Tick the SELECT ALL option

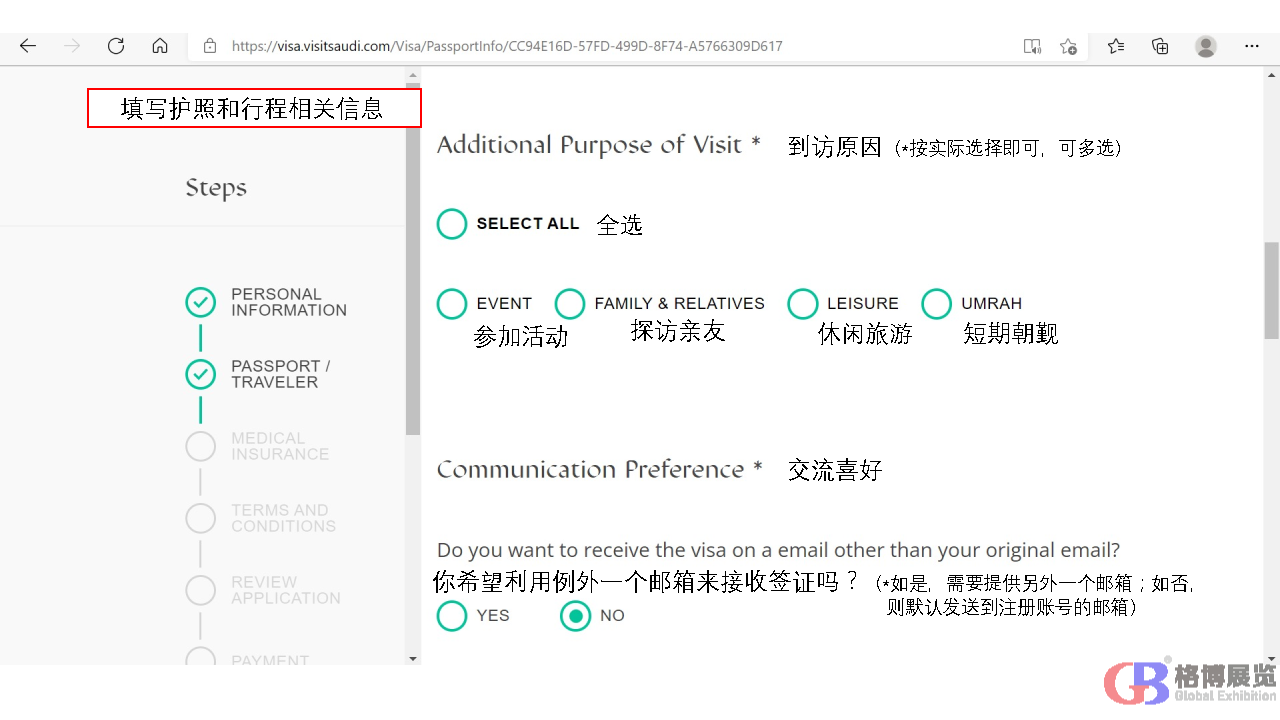[452, 224]
